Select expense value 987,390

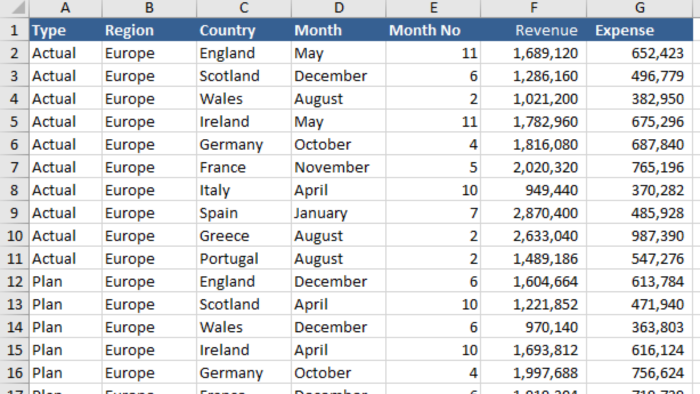pos(640,236)
